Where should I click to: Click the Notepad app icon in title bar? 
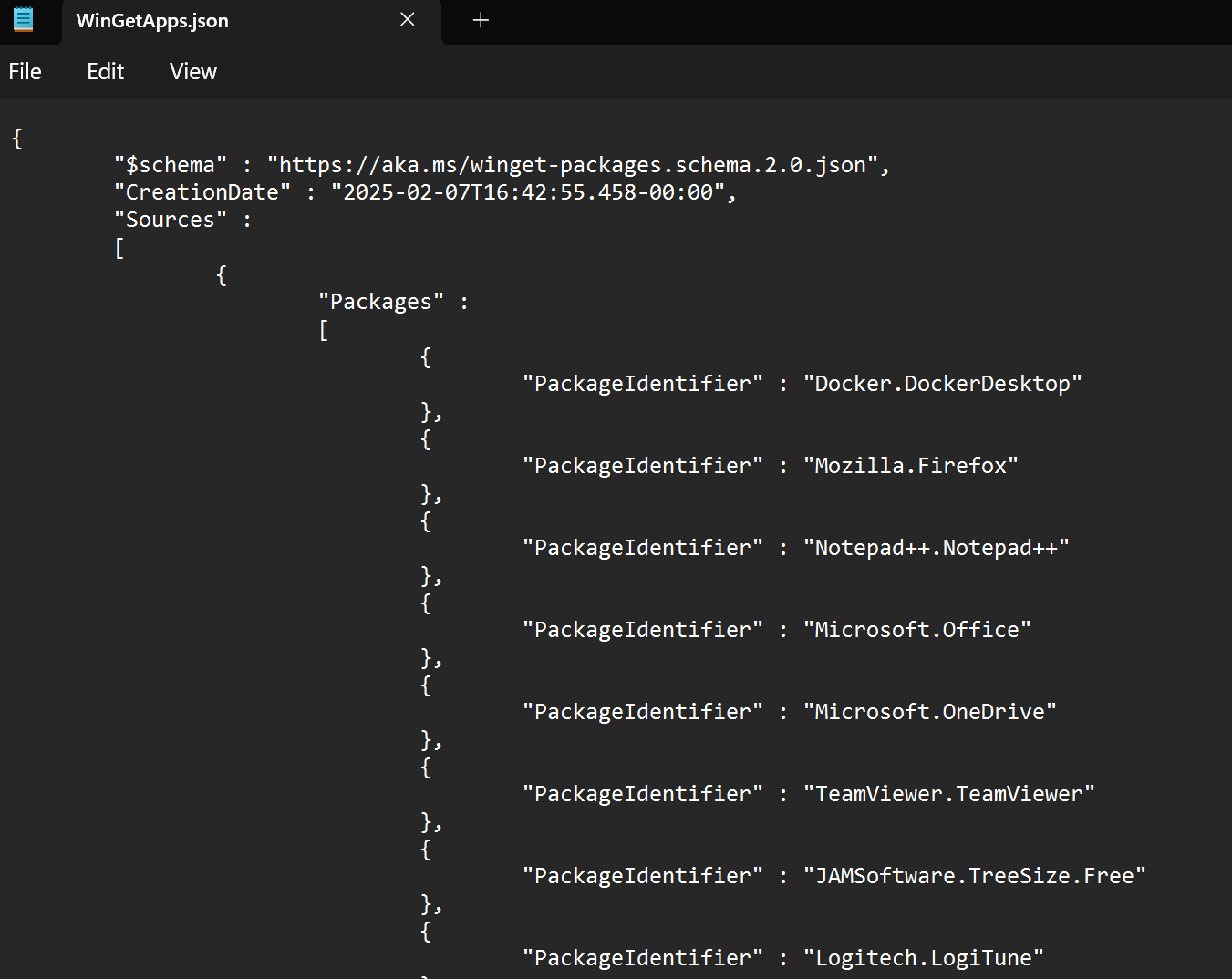click(x=24, y=19)
